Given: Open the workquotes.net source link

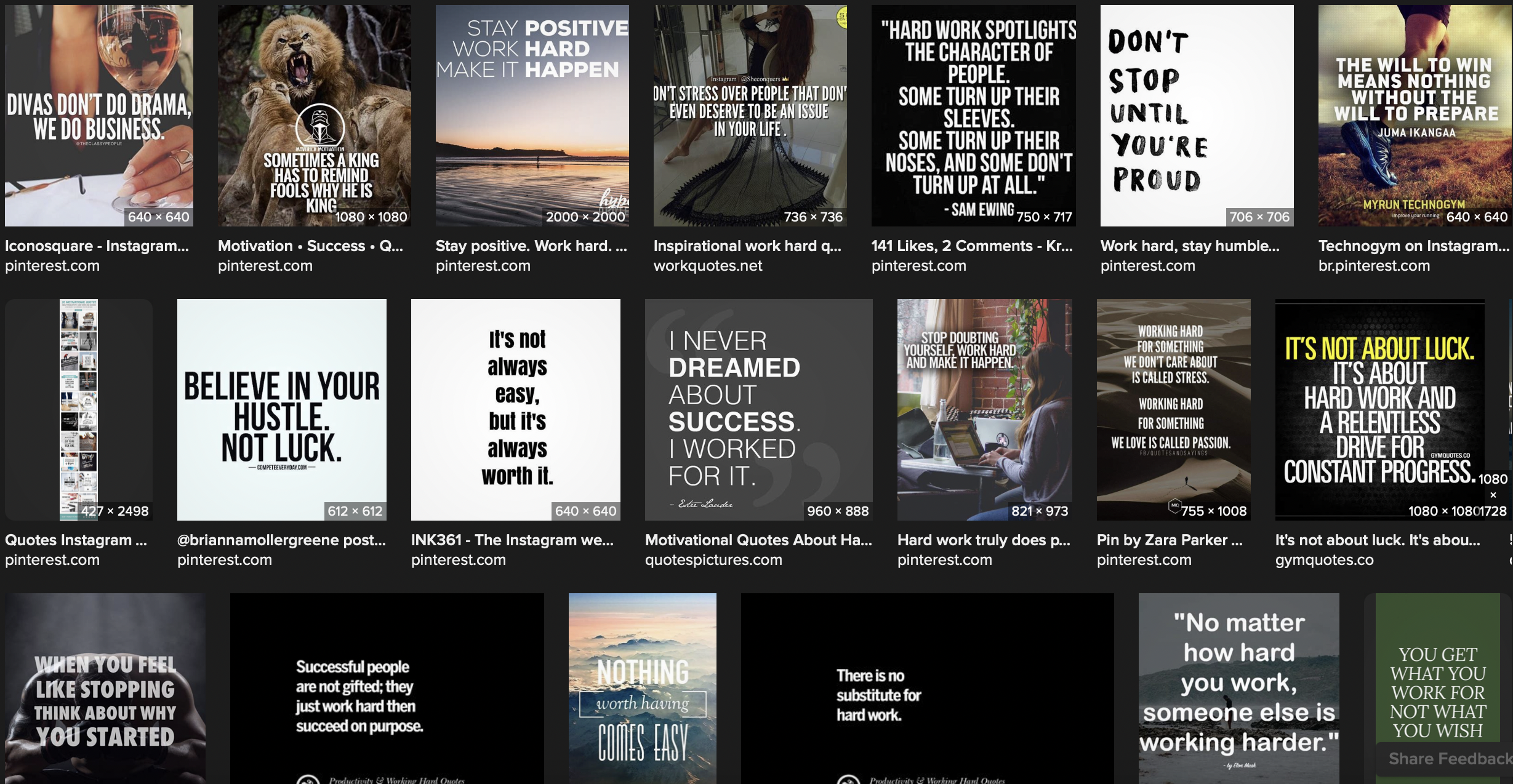Looking at the screenshot, I should [x=707, y=266].
